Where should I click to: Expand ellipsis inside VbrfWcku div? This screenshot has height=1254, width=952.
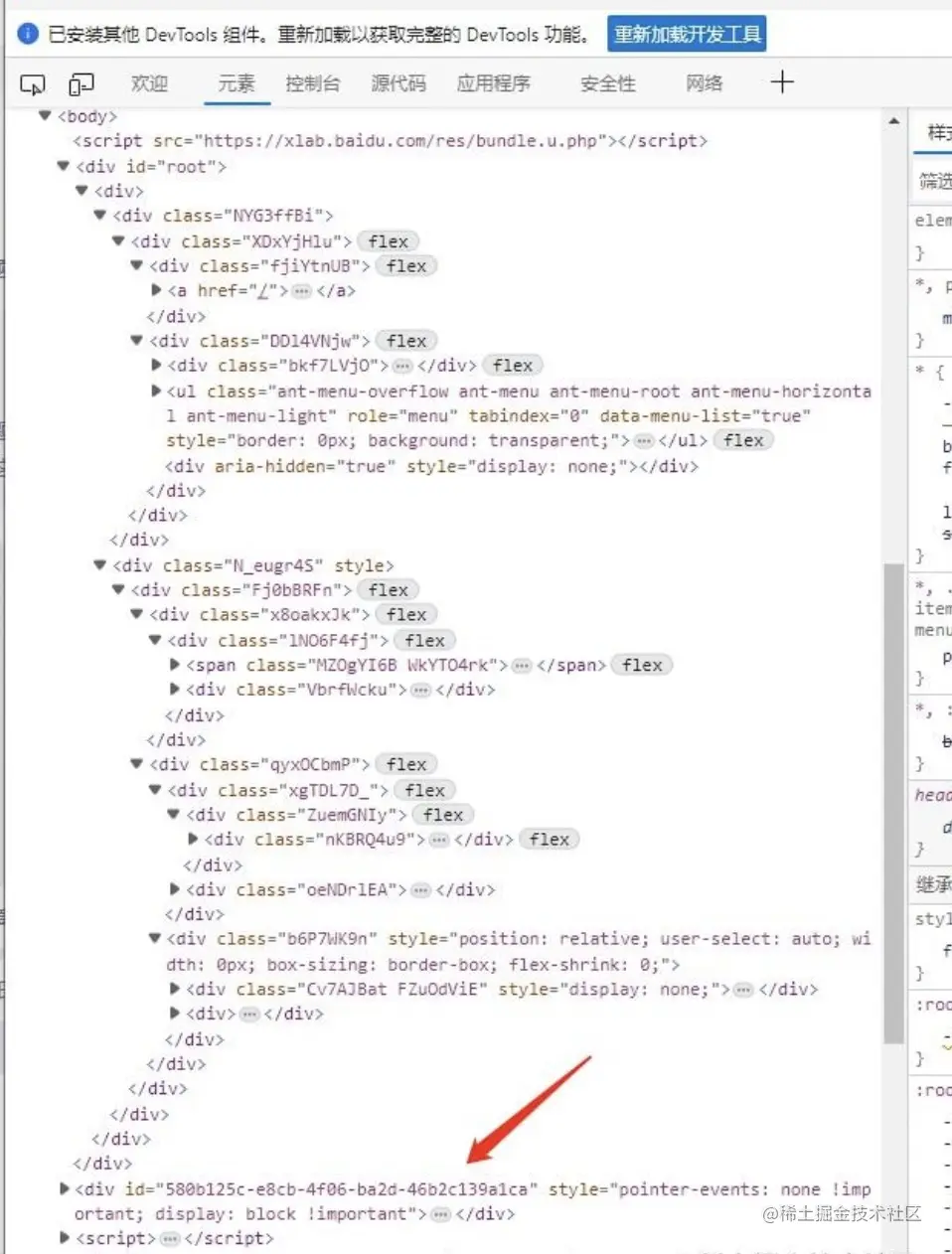tap(421, 690)
